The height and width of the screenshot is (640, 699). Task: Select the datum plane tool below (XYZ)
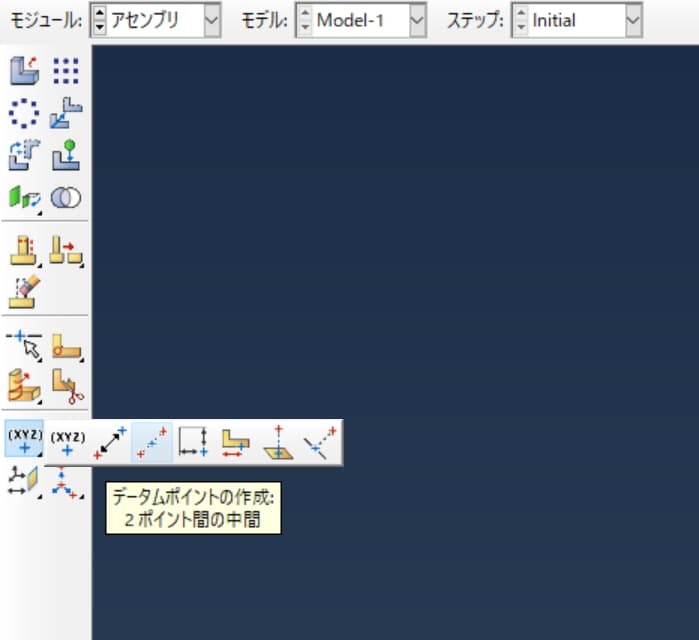(25, 481)
